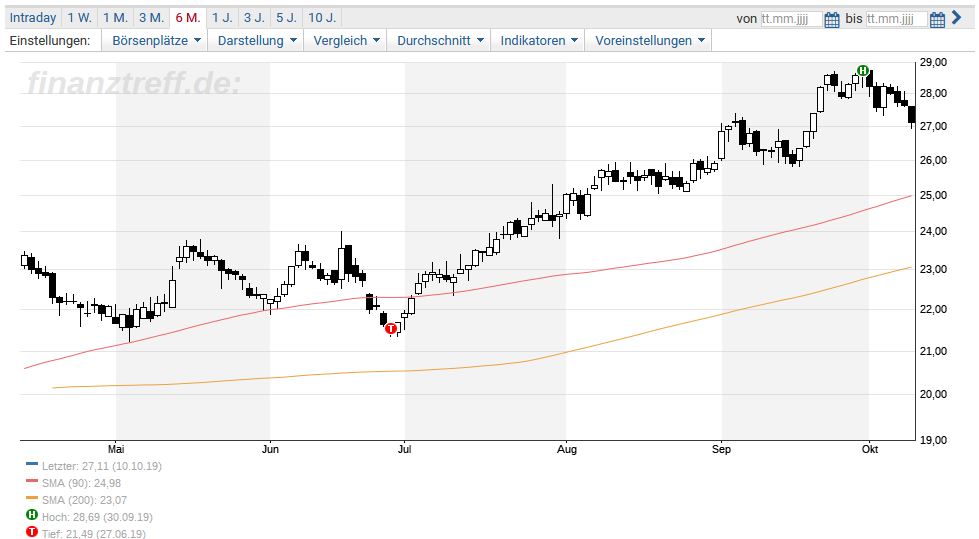Open calendar picker for 'von' date
This screenshot has height=539, width=979.
[x=832, y=19]
